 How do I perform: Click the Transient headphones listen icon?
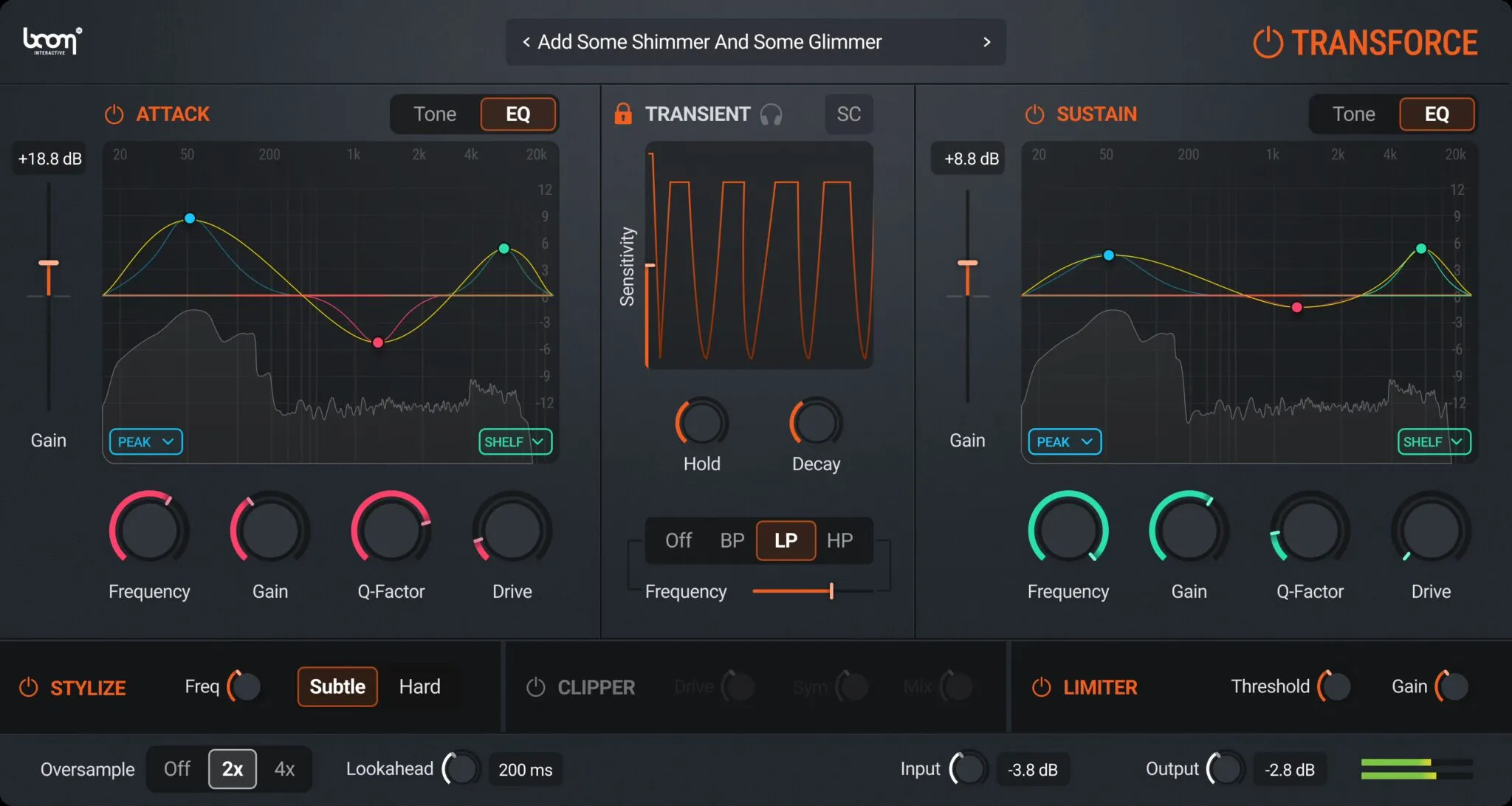[x=771, y=114]
